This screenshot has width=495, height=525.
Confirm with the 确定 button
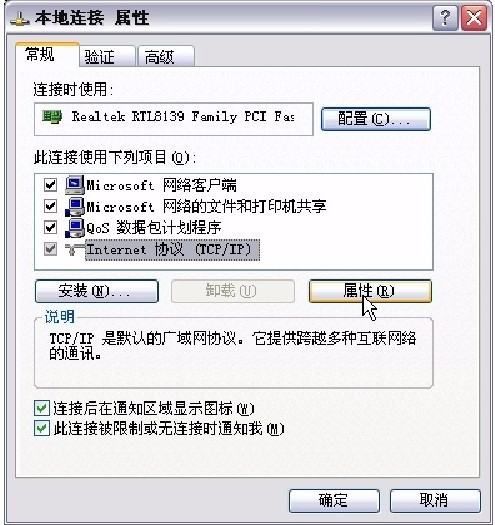(x=334, y=501)
